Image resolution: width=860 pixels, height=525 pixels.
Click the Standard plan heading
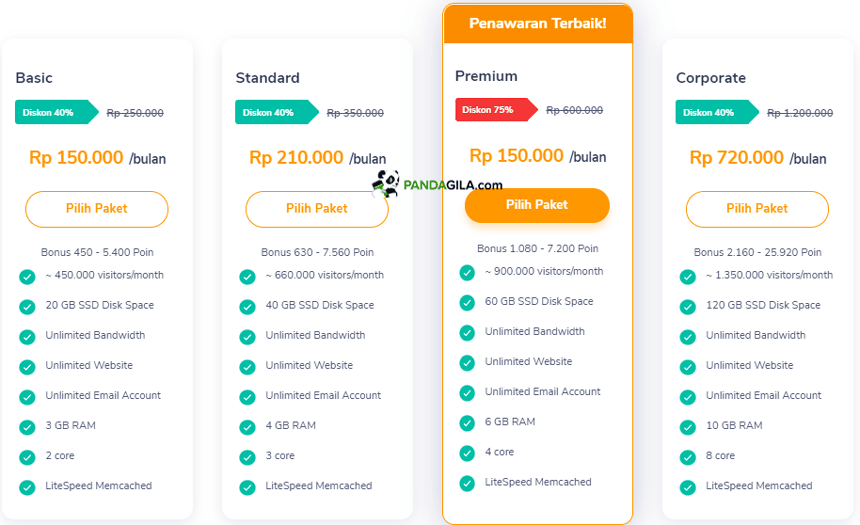pyautogui.click(x=268, y=78)
